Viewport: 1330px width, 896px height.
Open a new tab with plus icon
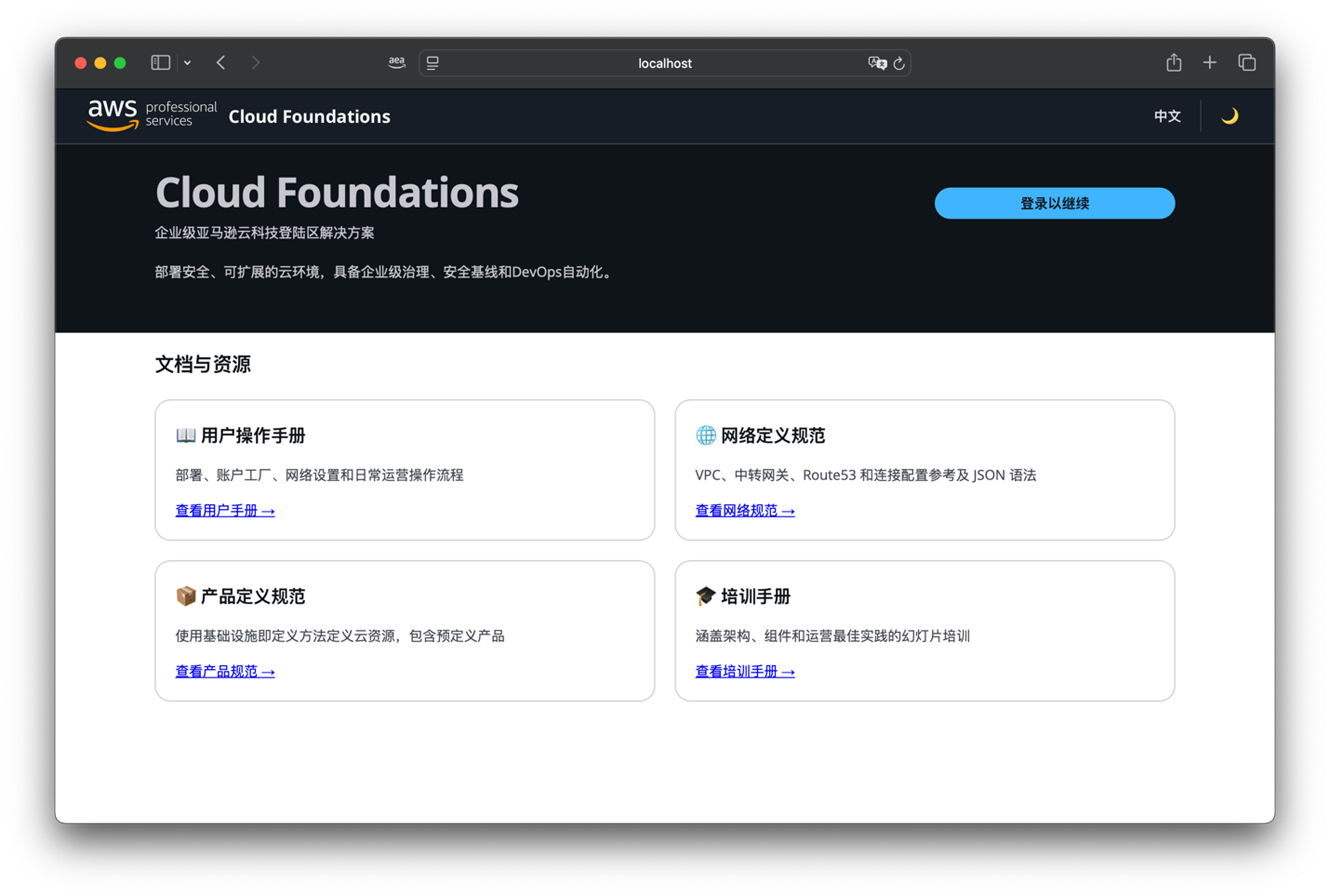[1210, 62]
